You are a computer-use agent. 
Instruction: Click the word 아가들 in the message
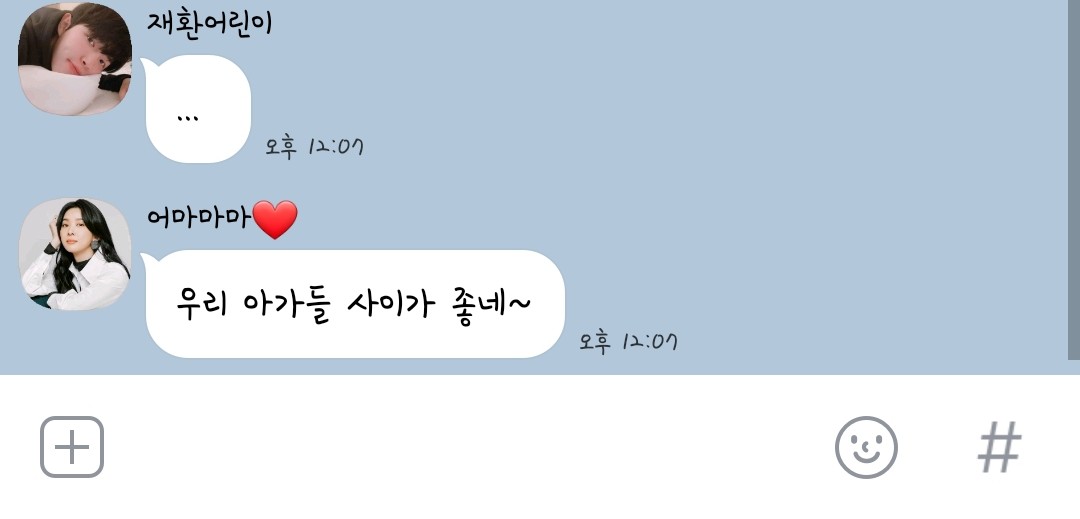[x=287, y=304]
